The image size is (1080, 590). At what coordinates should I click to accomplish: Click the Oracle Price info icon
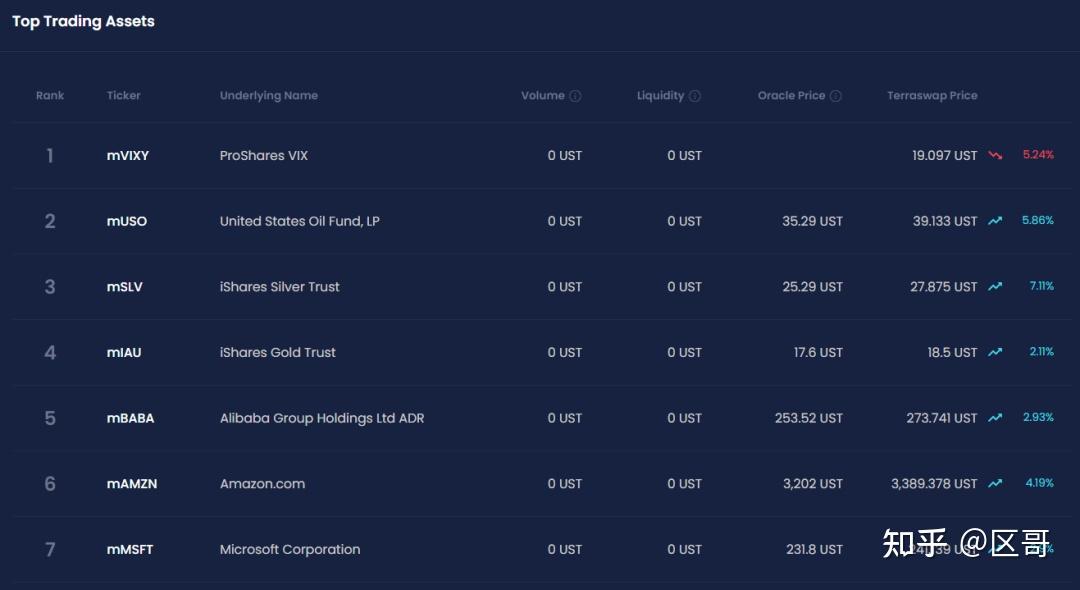tap(836, 96)
